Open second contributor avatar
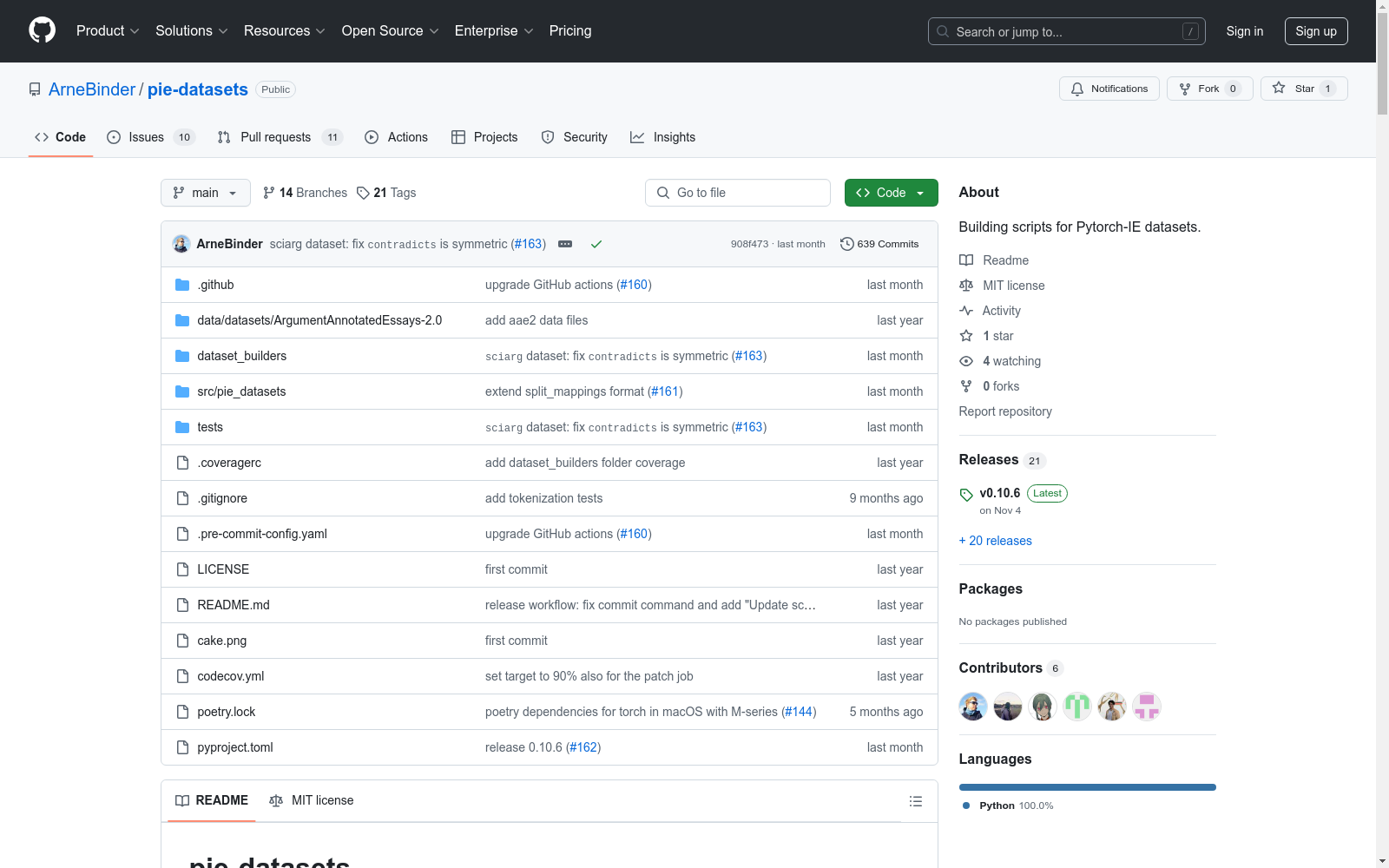 1008,707
